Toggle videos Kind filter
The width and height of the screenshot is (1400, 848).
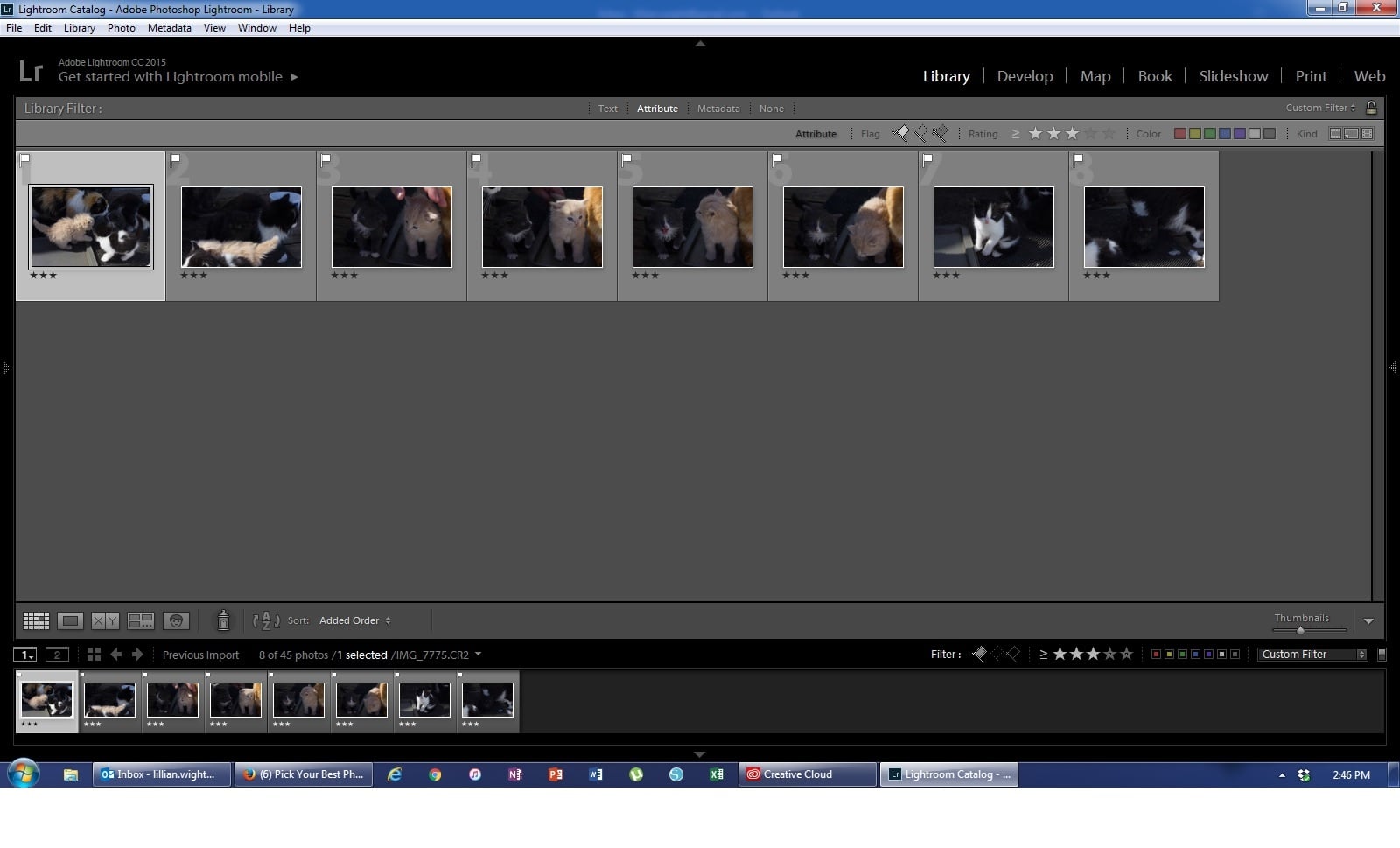(x=1367, y=134)
